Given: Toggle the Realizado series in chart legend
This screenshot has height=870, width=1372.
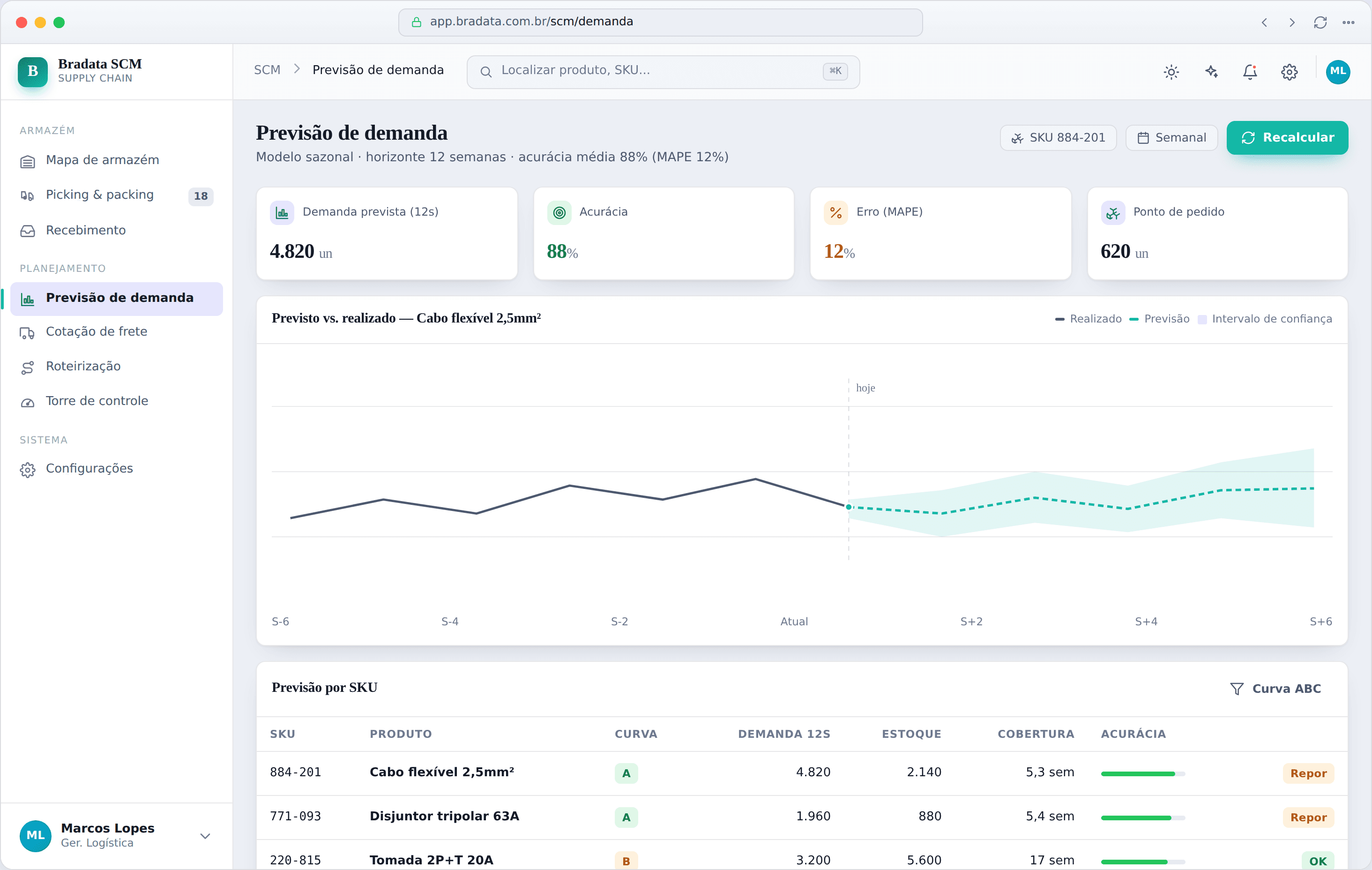Looking at the screenshot, I should click(x=1088, y=319).
